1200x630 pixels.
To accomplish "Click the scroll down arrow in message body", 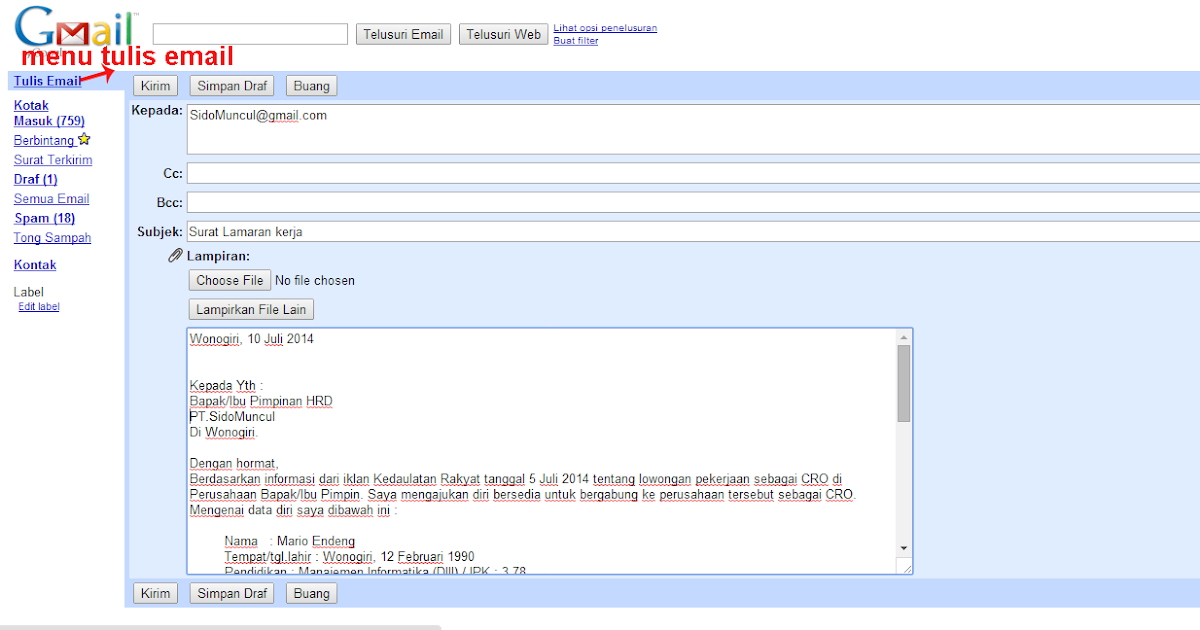I will pos(904,548).
